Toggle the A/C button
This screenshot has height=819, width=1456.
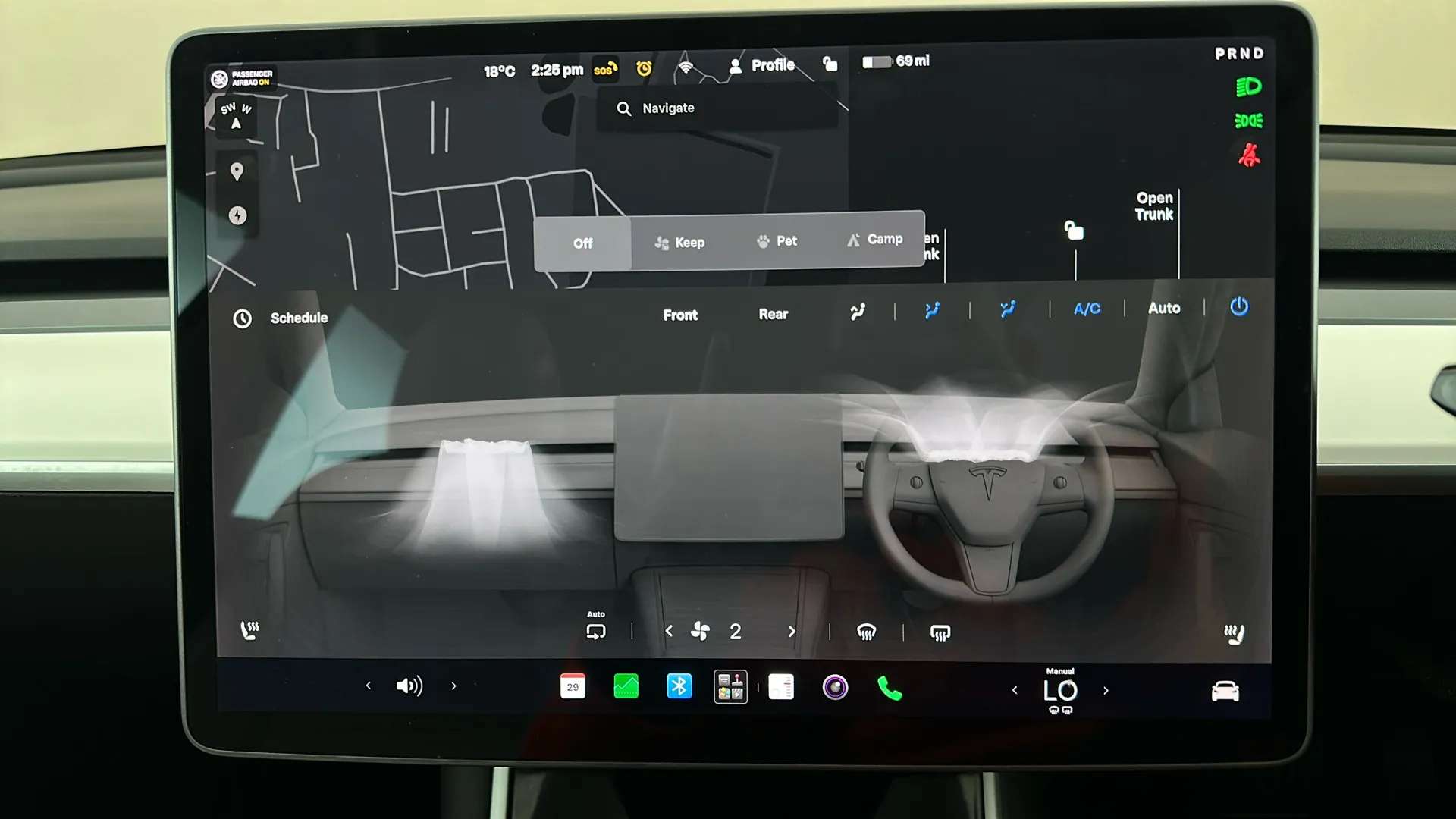pos(1087,309)
